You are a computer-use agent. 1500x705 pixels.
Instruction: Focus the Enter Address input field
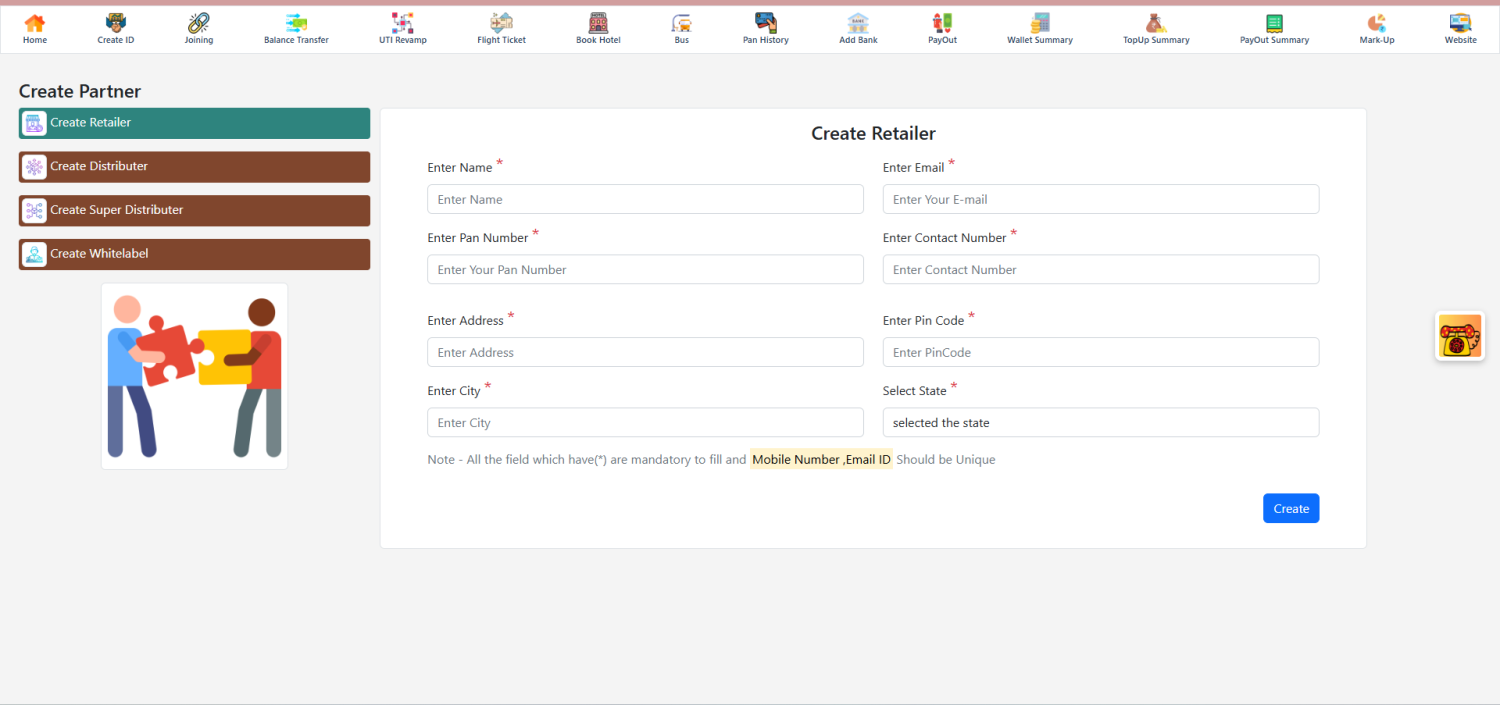tap(645, 352)
